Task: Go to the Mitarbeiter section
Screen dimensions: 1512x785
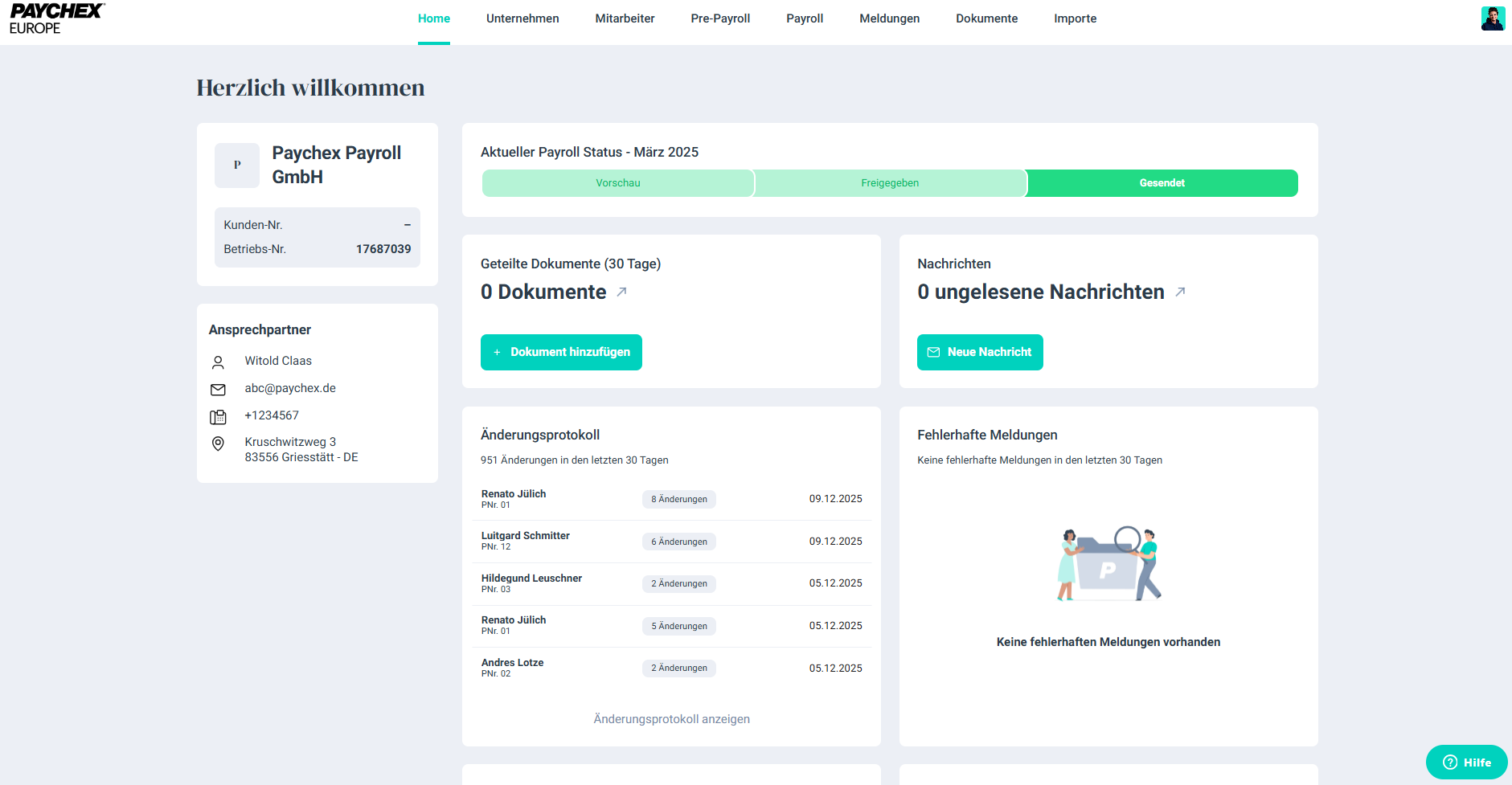Action: [x=625, y=18]
